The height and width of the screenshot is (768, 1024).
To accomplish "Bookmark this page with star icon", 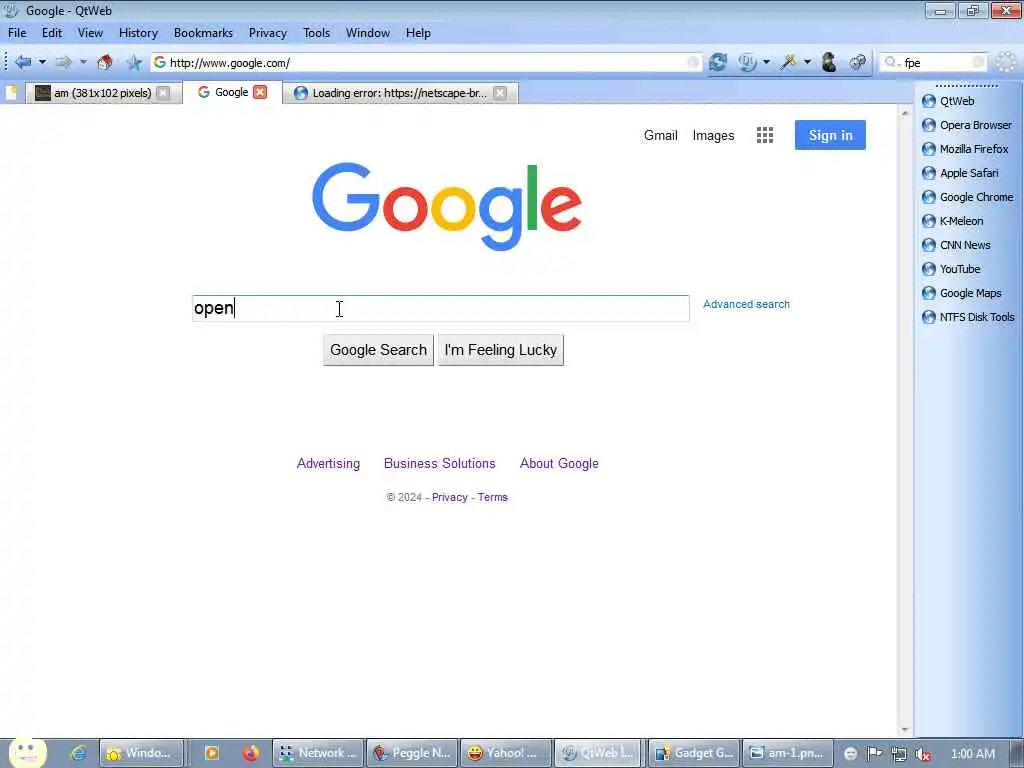I will (134, 63).
